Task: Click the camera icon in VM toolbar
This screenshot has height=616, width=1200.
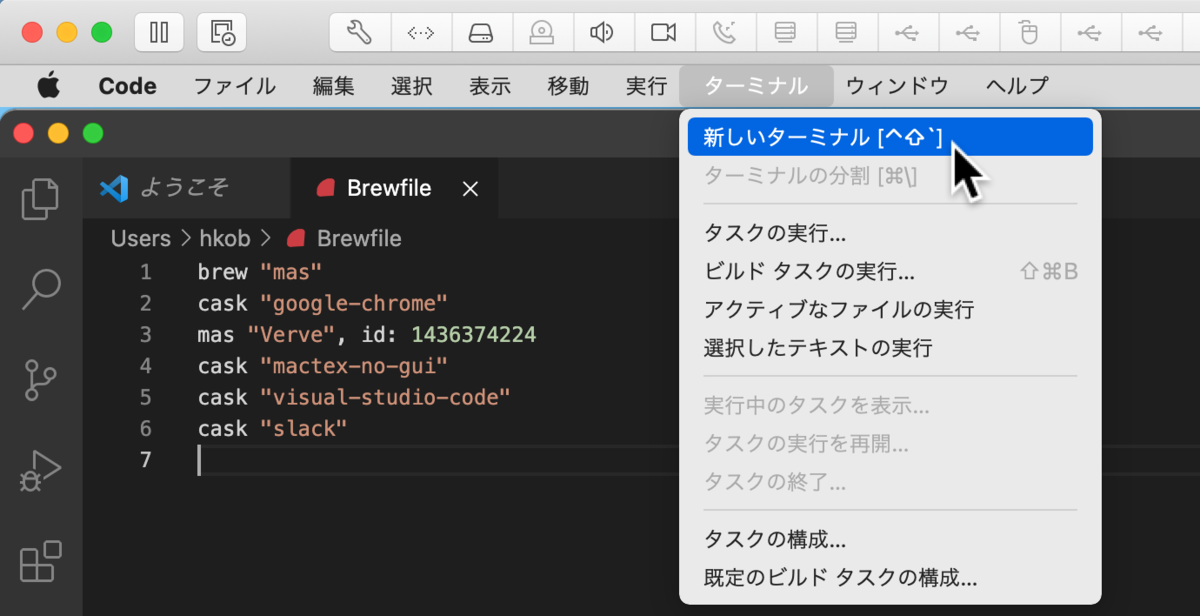Action: click(x=664, y=33)
